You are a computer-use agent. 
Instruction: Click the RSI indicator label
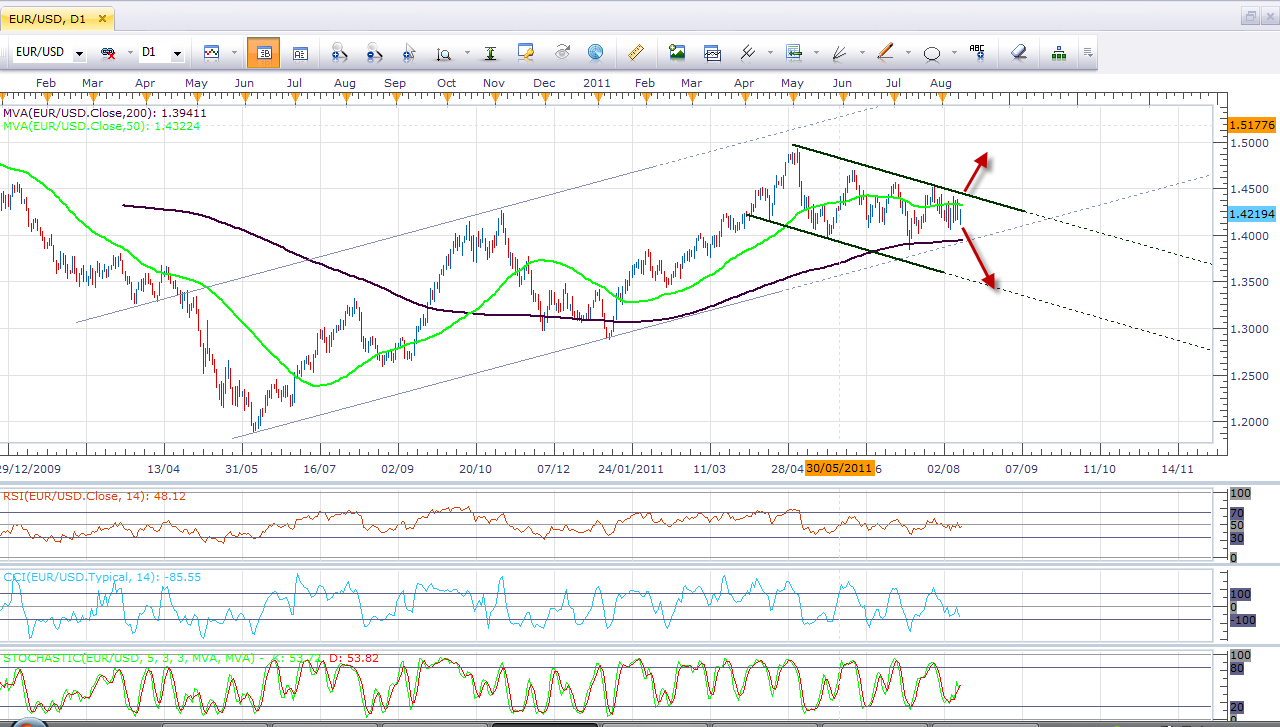[95, 496]
